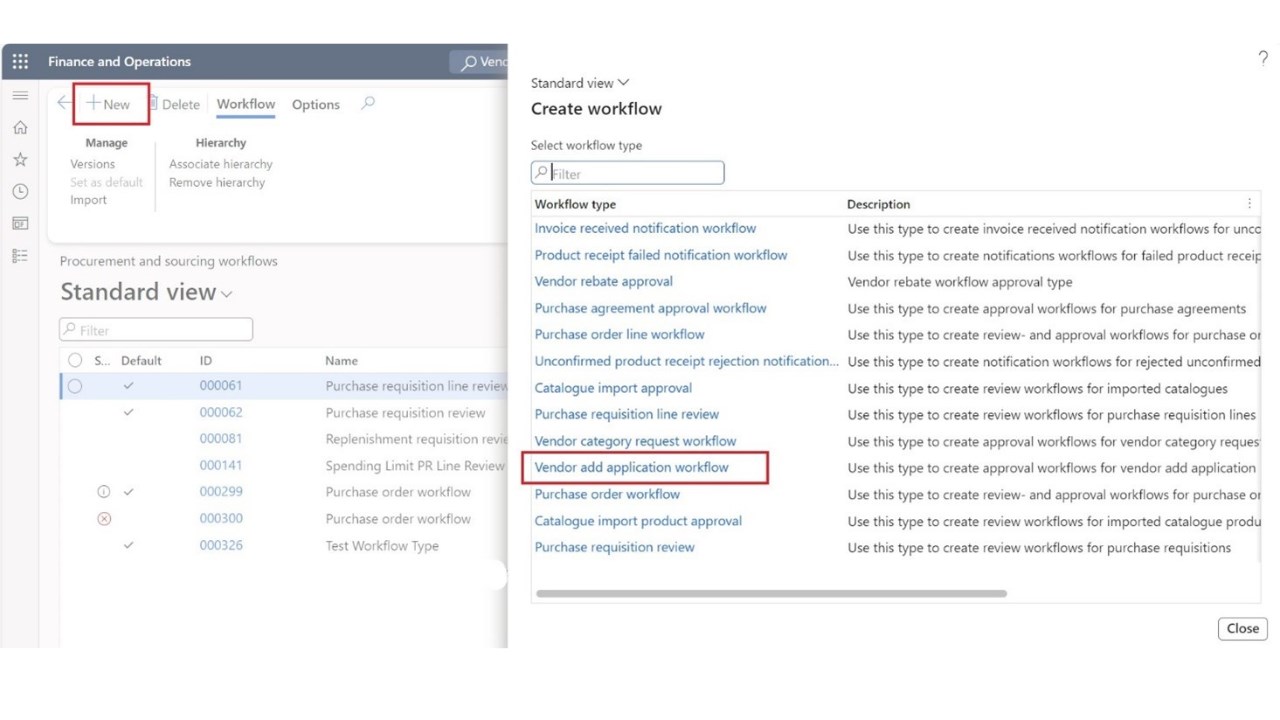Click the workflow type Filter field
Viewport: 1280px width, 720px height.
tap(628, 173)
